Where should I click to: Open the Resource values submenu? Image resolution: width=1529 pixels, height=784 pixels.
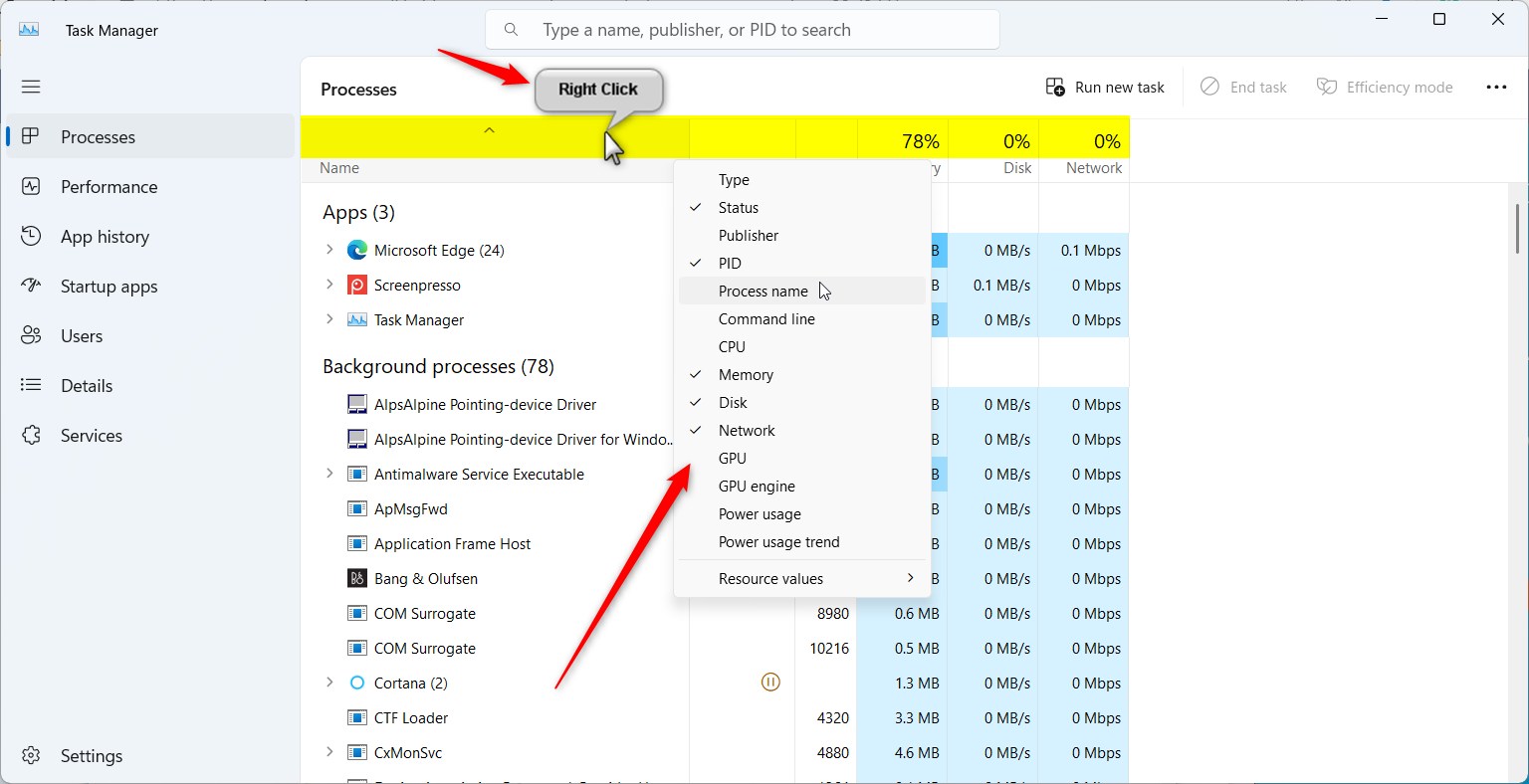pos(802,578)
